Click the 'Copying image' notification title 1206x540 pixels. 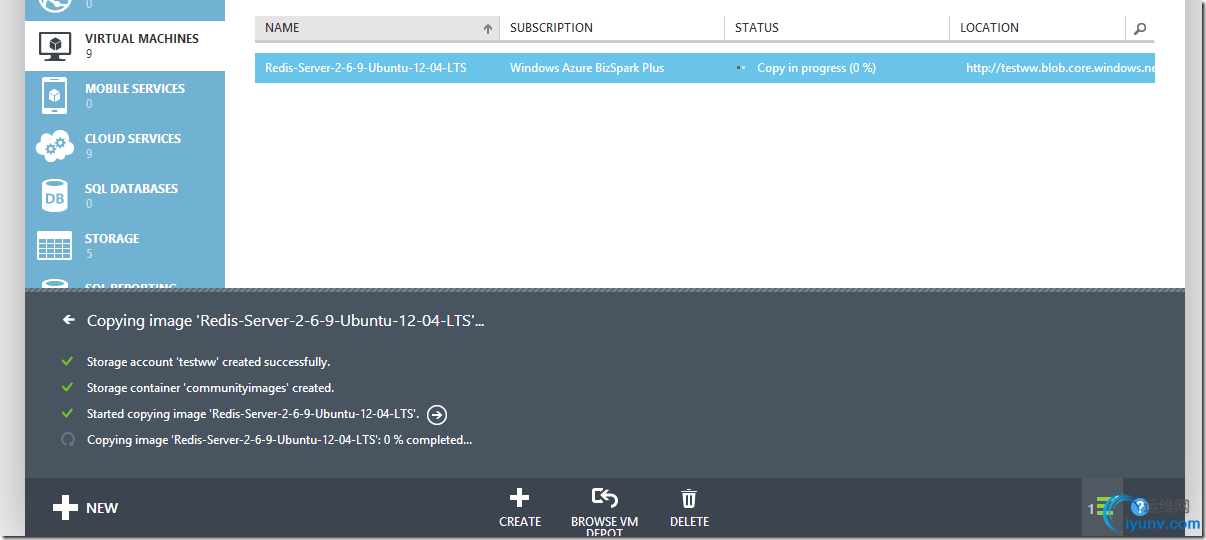[x=286, y=321]
